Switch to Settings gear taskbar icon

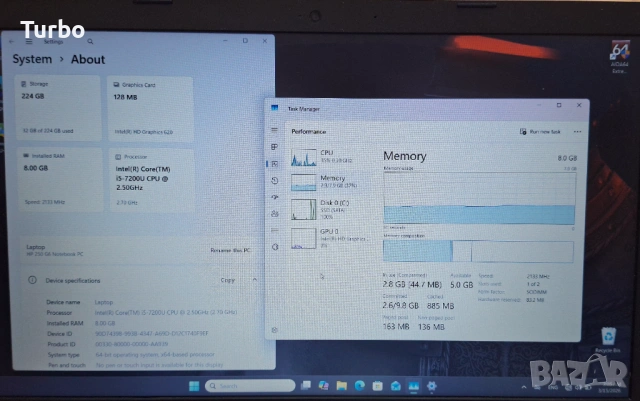click(x=431, y=385)
